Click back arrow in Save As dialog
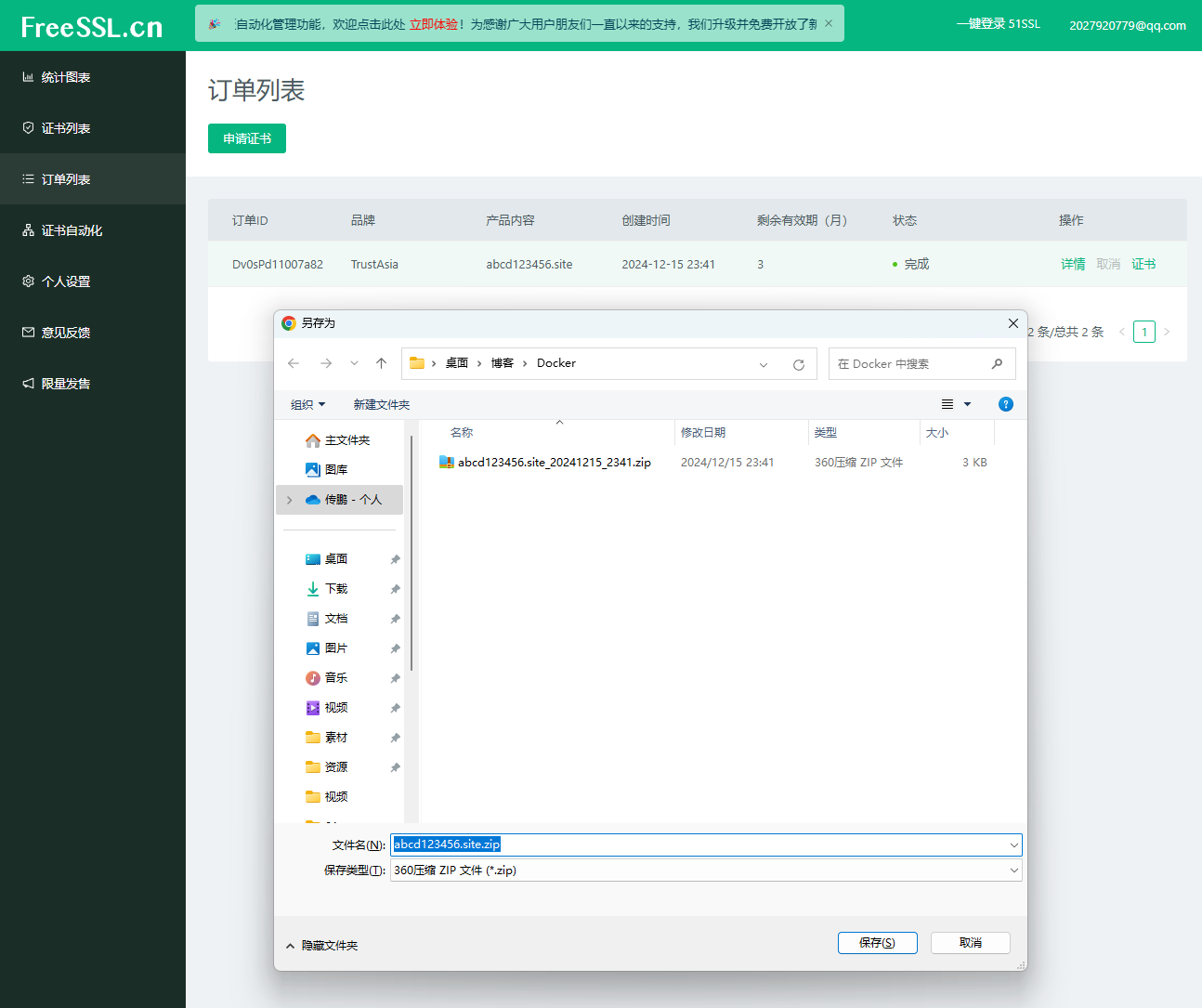The width and height of the screenshot is (1202, 1008). click(x=294, y=363)
